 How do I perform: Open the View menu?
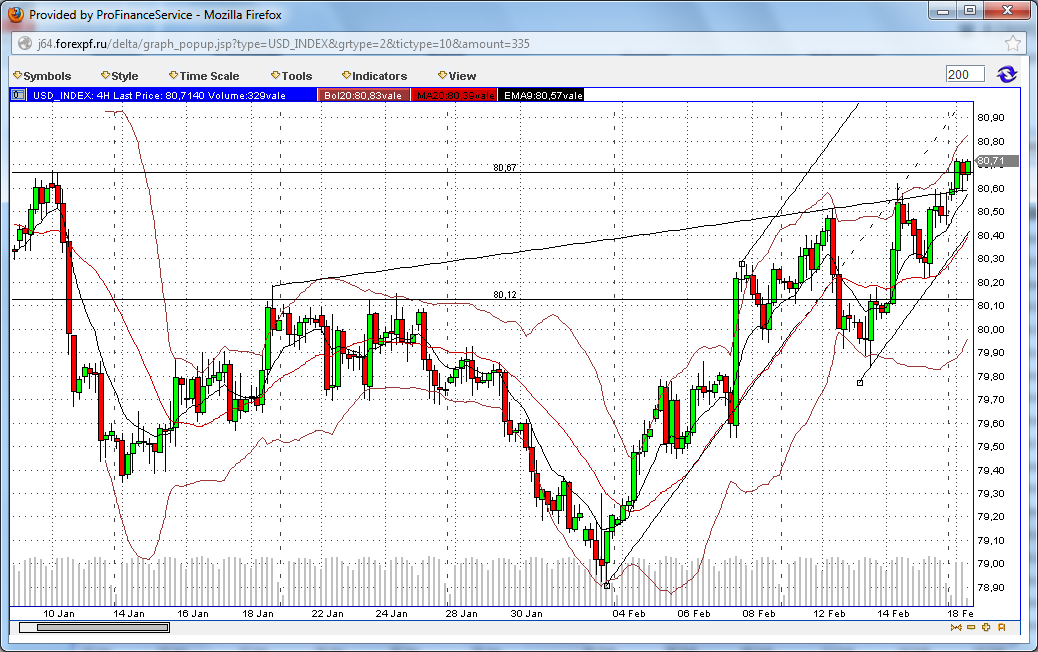tap(457, 76)
